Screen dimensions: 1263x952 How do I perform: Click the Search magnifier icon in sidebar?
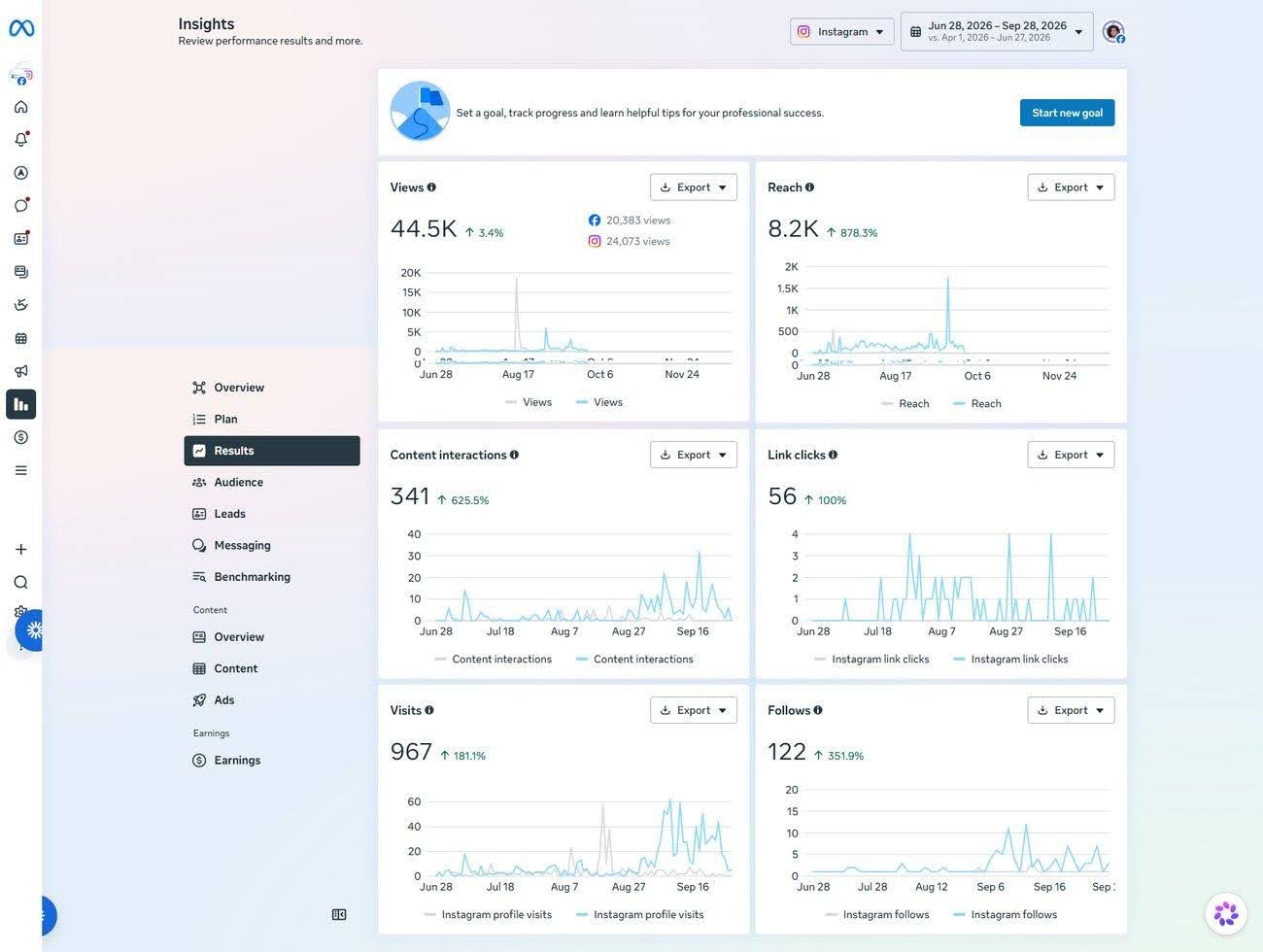pos(21,582)
